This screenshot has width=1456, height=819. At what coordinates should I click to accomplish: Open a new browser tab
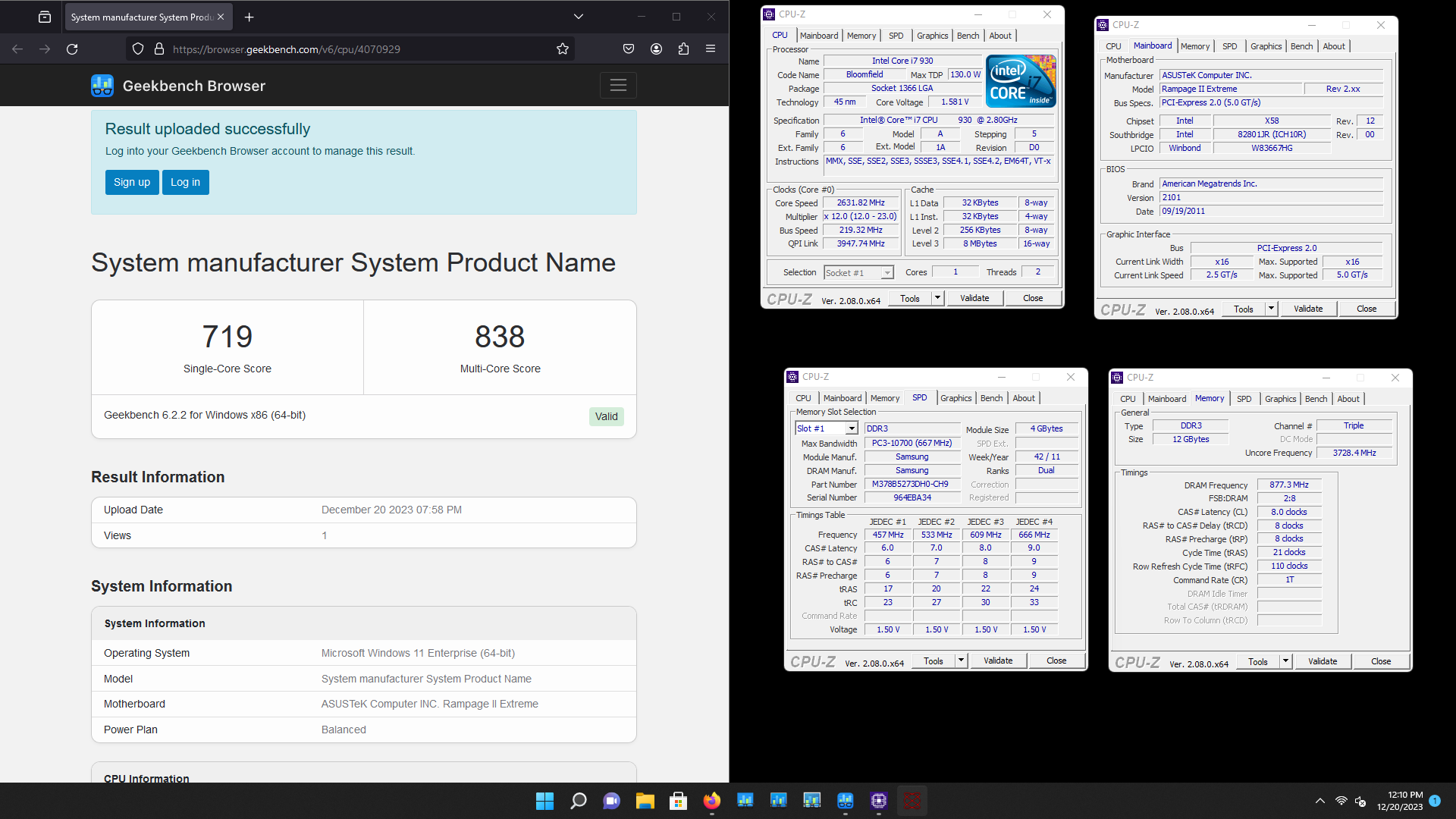tap(249, 17)
